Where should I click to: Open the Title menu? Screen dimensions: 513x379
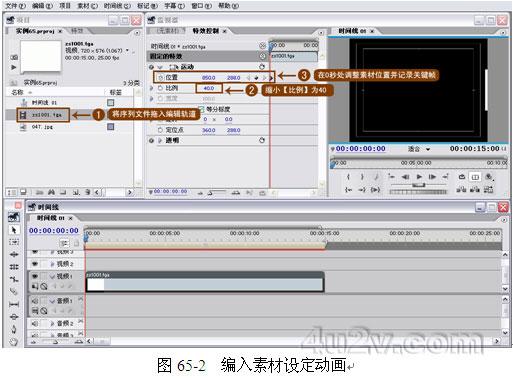pyautogui.click(x=175, y=6)
